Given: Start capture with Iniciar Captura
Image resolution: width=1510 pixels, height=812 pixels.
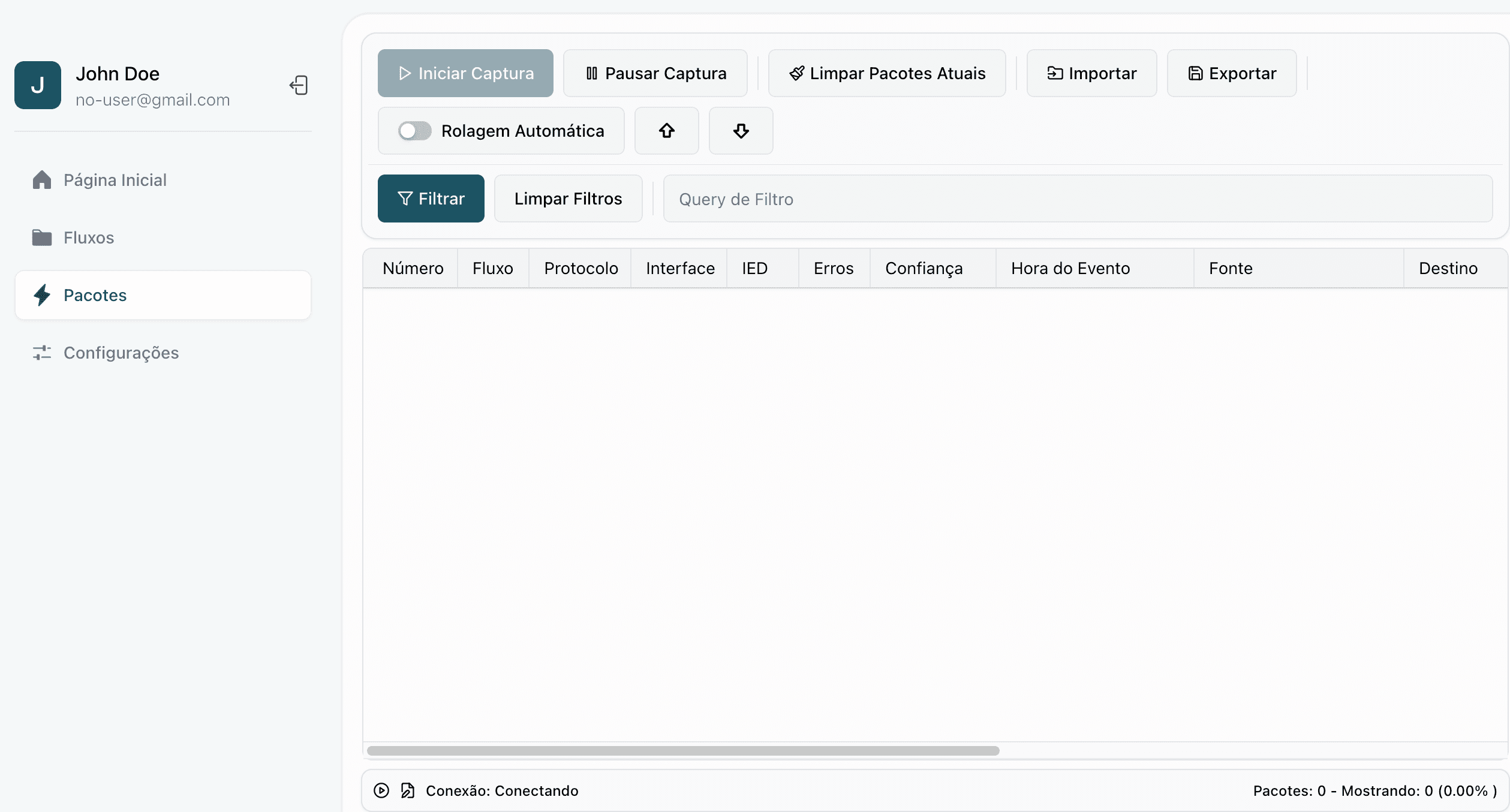Looking at the screenshot, I should 465,73.
